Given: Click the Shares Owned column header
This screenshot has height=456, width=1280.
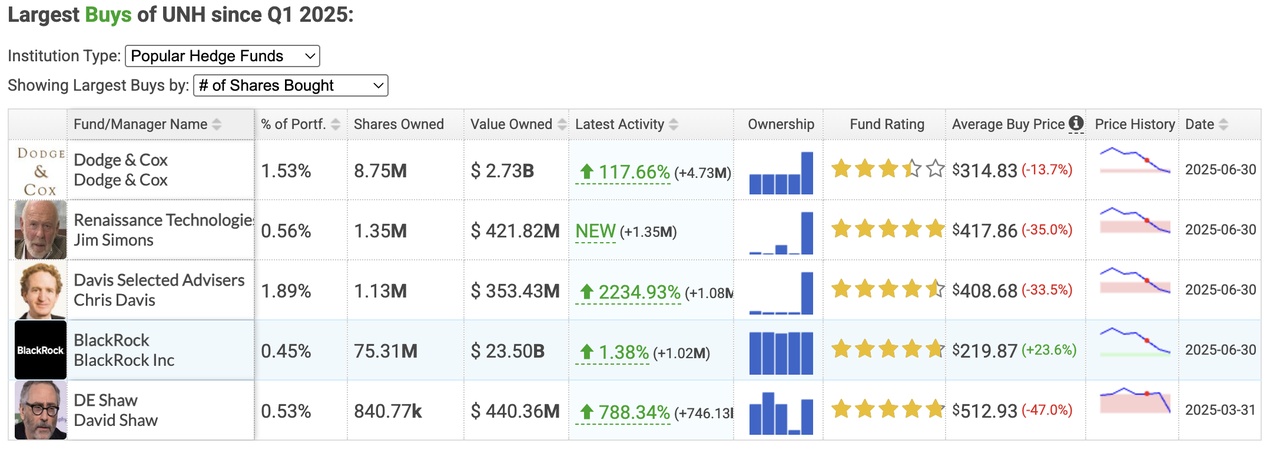Looking at the screenshot, I should point(399,124).
